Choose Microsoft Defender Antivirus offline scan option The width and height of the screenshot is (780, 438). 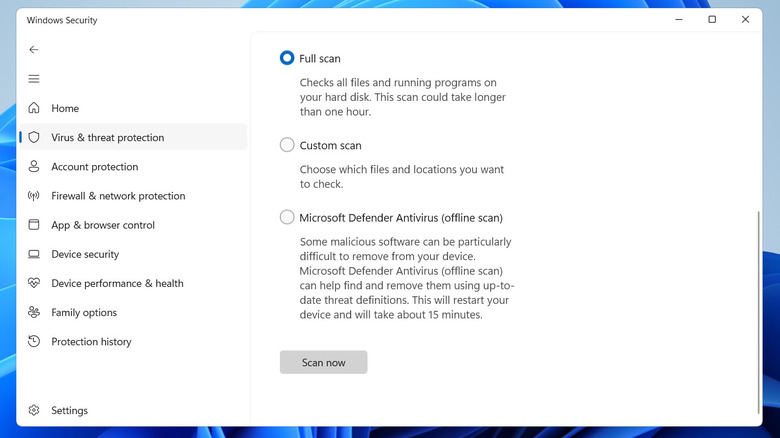(287, 217)
